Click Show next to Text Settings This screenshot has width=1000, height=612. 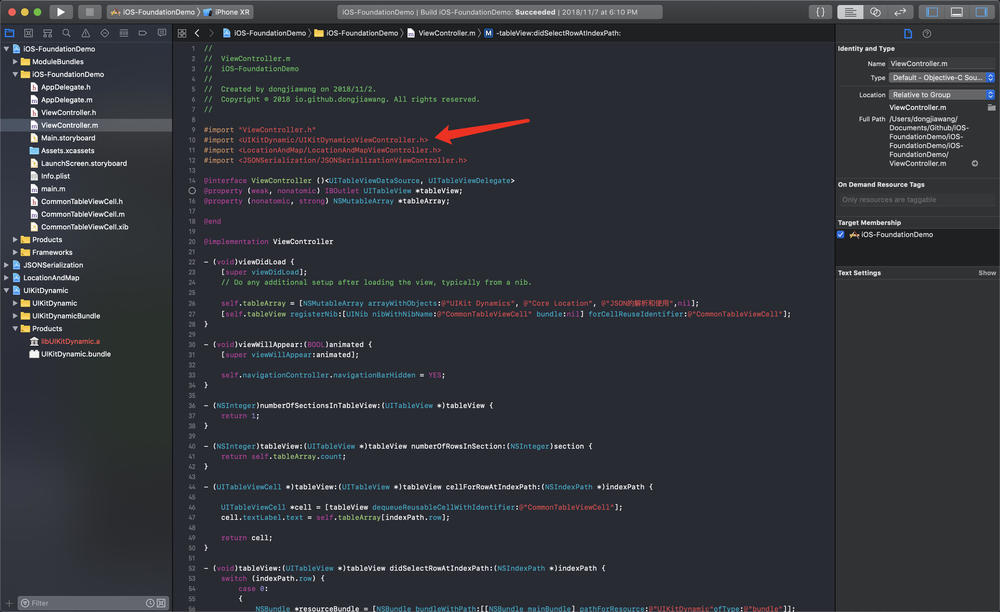(x=987, y=272)
